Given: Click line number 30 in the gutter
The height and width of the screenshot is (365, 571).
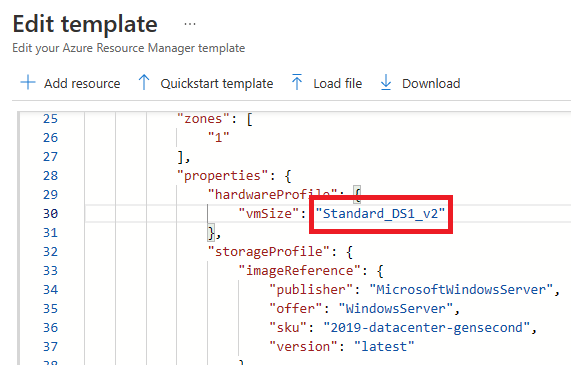Looking at the screenshot, I should (x=50, y=213).
